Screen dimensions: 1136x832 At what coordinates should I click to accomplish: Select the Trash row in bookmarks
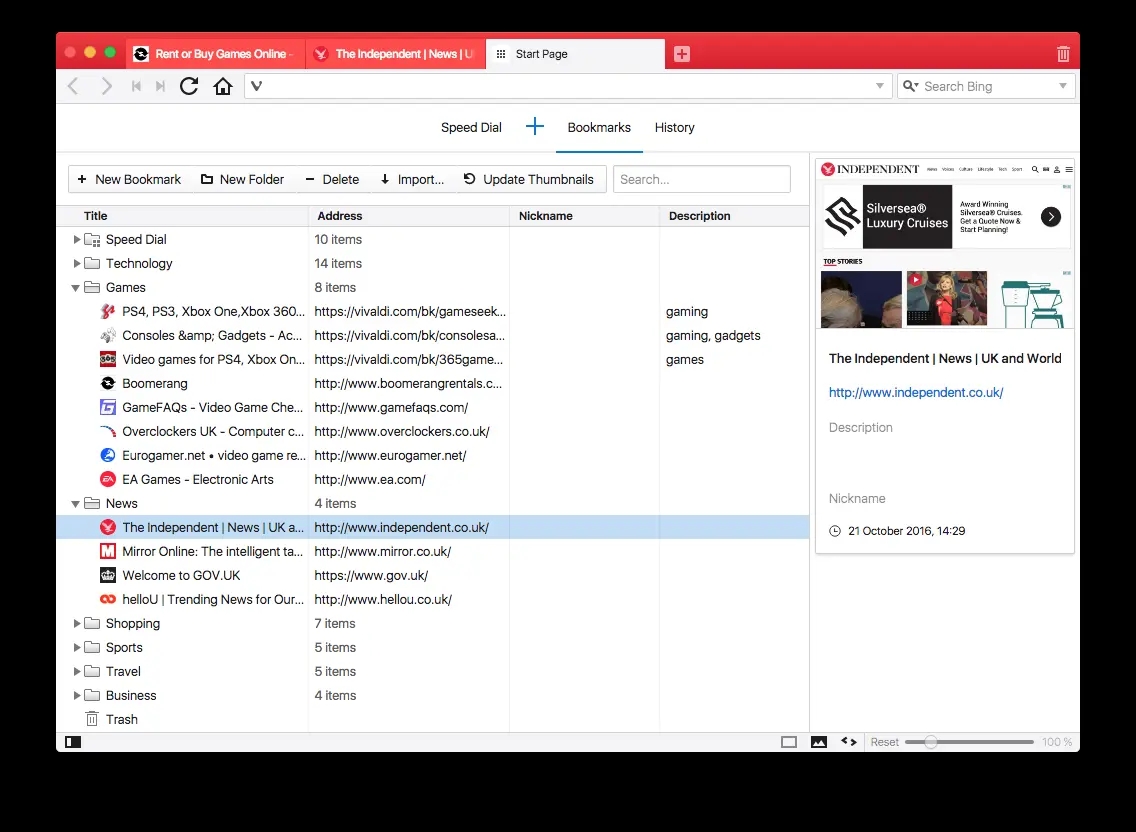433,719
